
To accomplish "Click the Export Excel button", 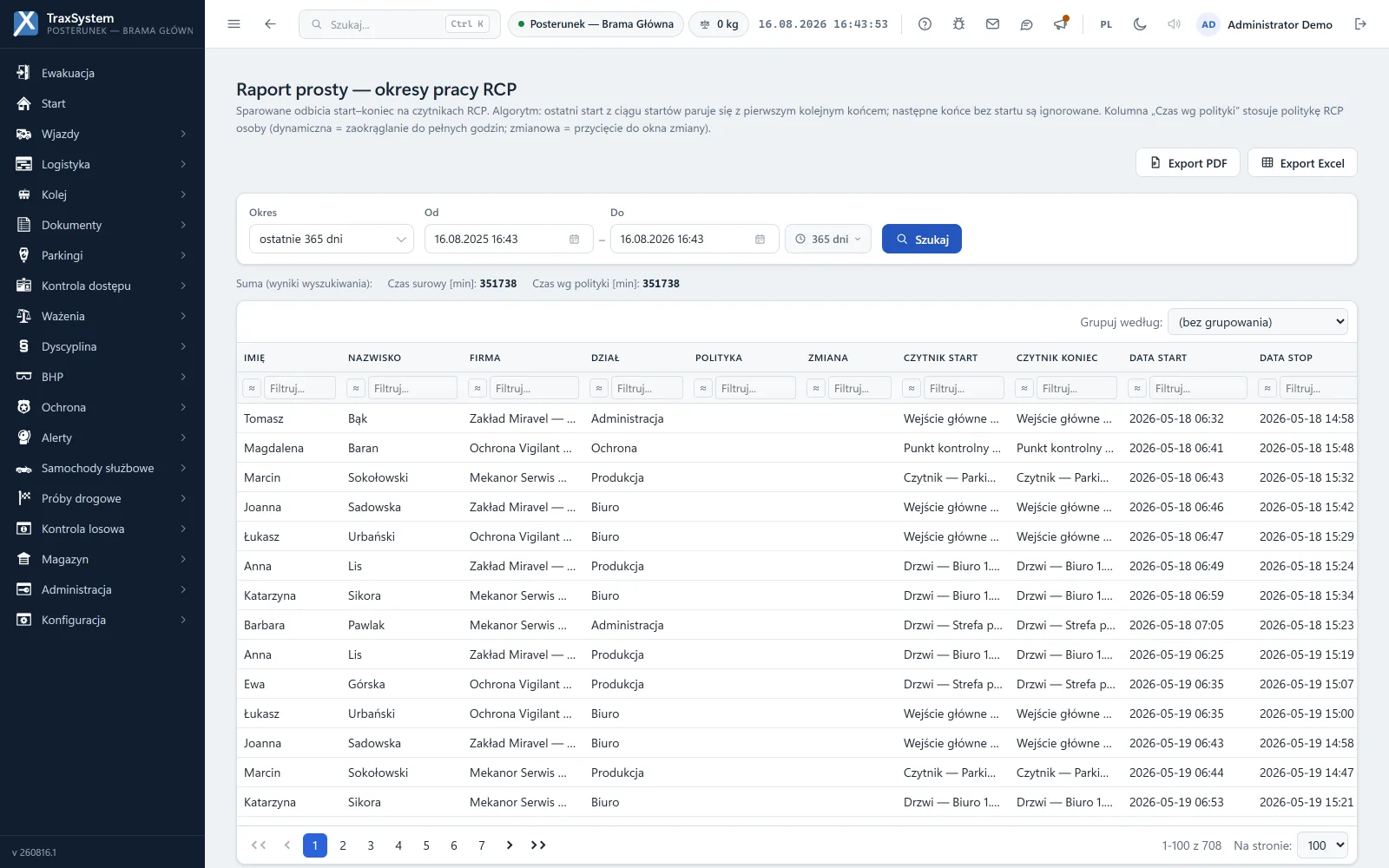I will pyautogui.click(x=1302, y=163).
